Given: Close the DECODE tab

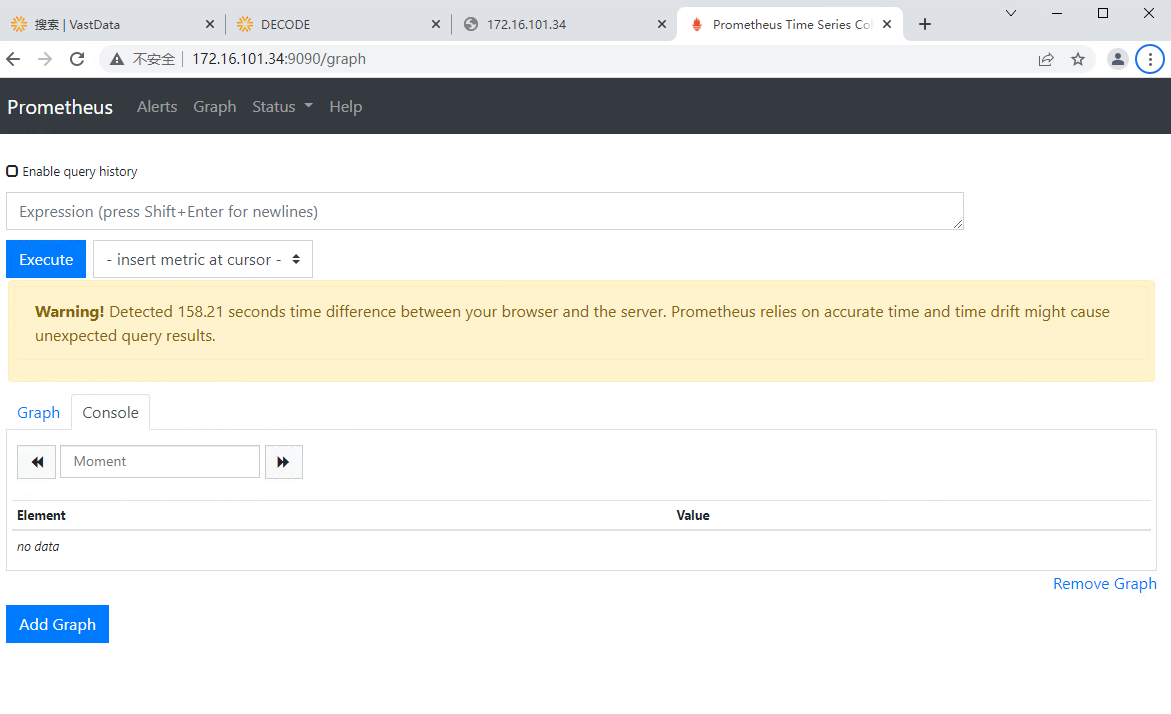Looking at the screenshot, I should [436, 24].
